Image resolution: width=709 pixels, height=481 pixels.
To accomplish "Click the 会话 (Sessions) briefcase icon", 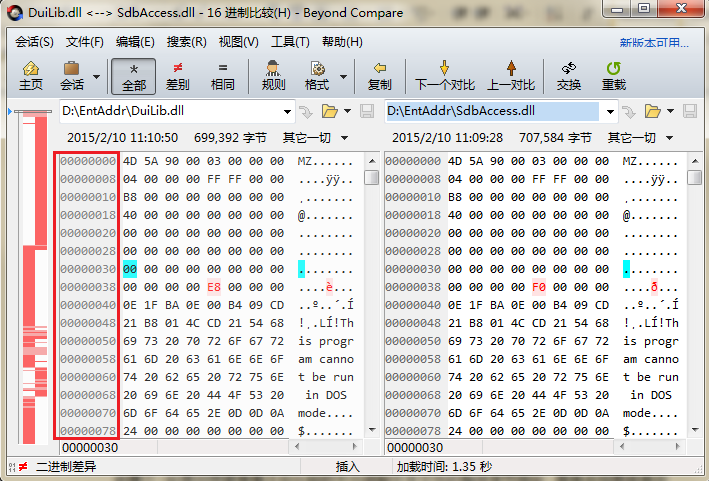I will click(x=72, y=75).
